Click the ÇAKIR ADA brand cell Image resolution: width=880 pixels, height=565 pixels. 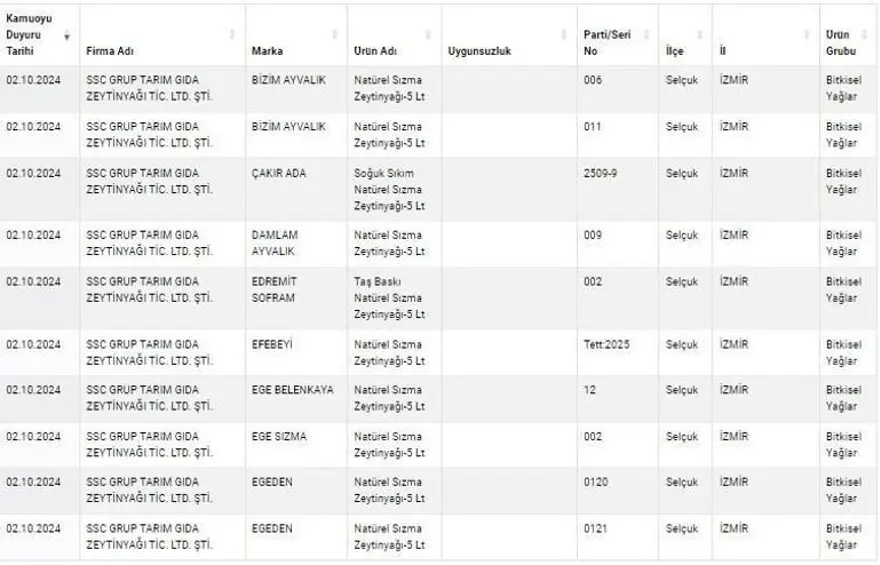tap(279, 173)
